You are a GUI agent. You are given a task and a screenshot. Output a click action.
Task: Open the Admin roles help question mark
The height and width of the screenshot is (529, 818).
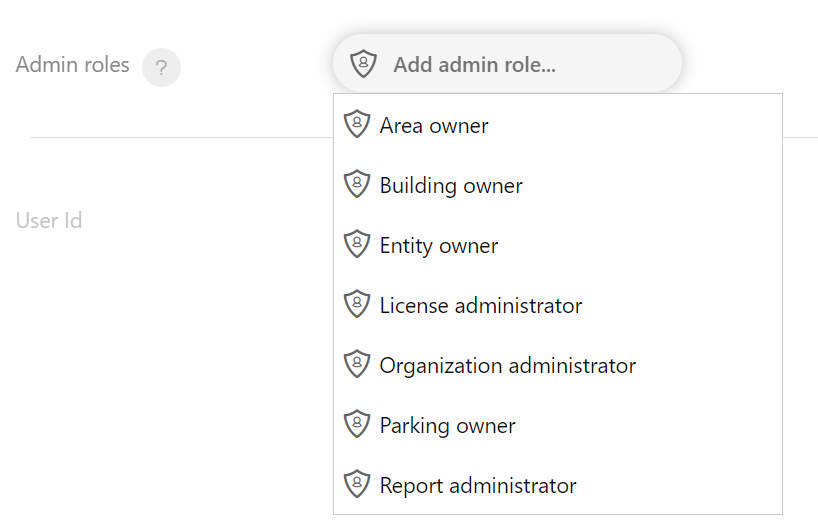[161, 67]
